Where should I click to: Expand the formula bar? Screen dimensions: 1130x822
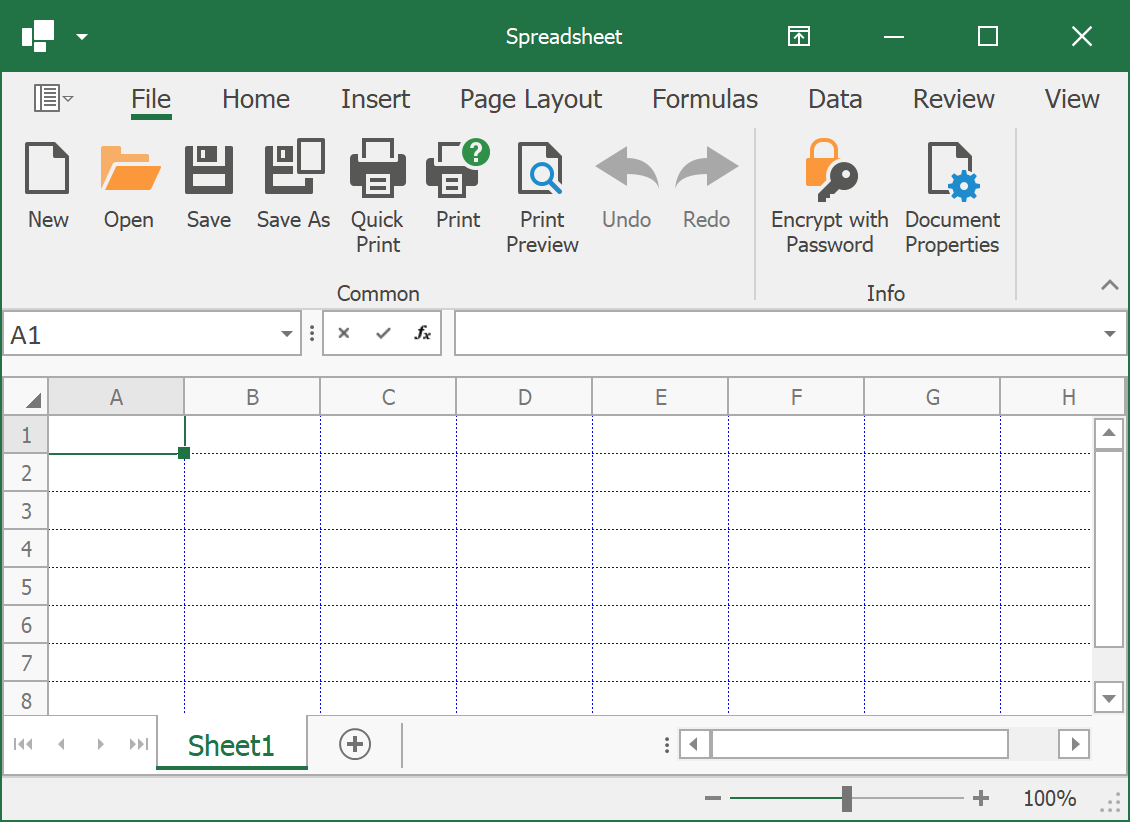click(1110, 334)
